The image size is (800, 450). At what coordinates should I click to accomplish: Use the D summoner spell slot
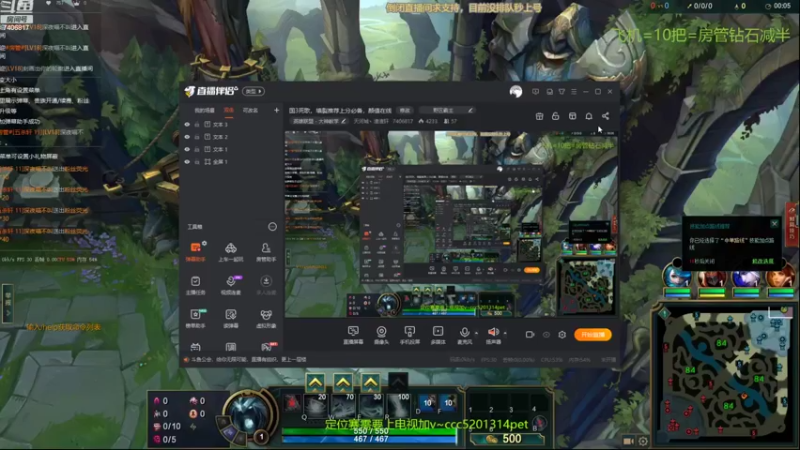[427, 403]
